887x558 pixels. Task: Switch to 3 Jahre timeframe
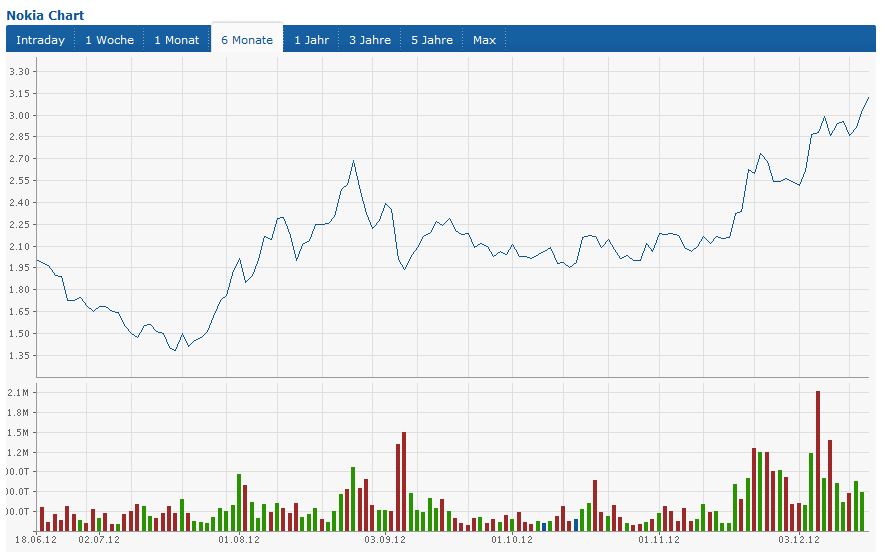(370, 40)
